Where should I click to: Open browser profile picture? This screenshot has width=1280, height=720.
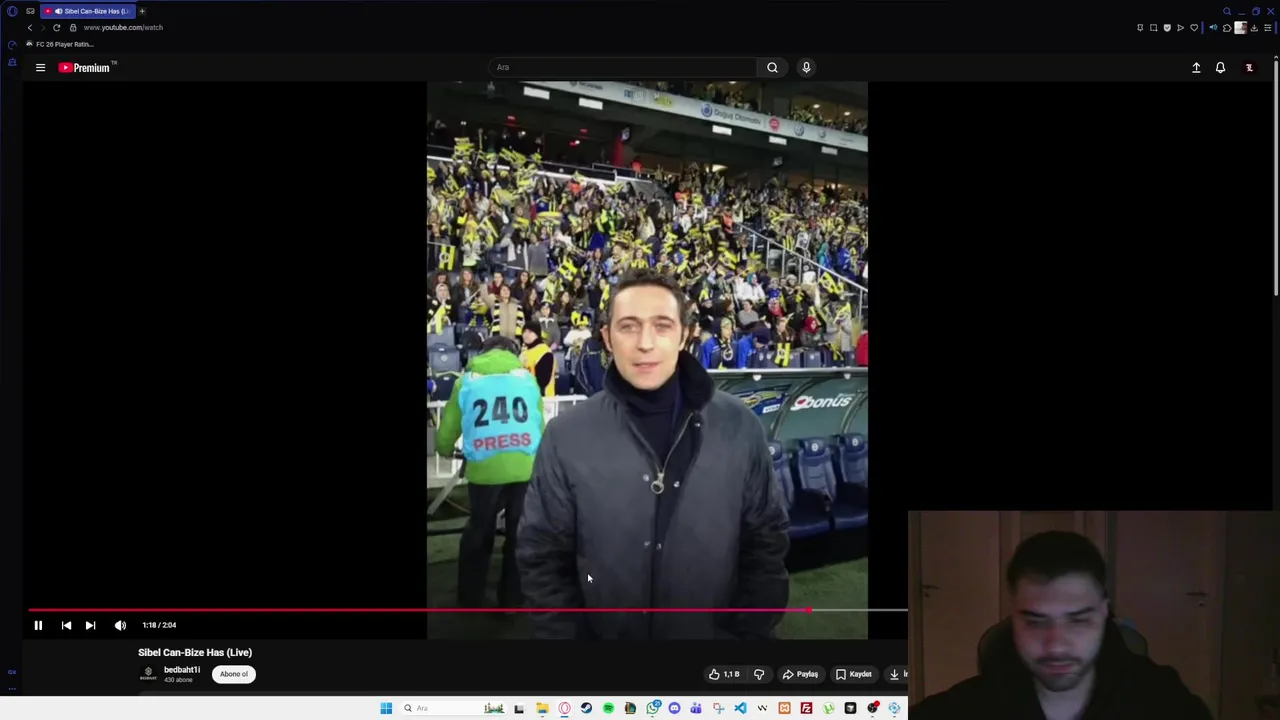[x=1241, y=27]
